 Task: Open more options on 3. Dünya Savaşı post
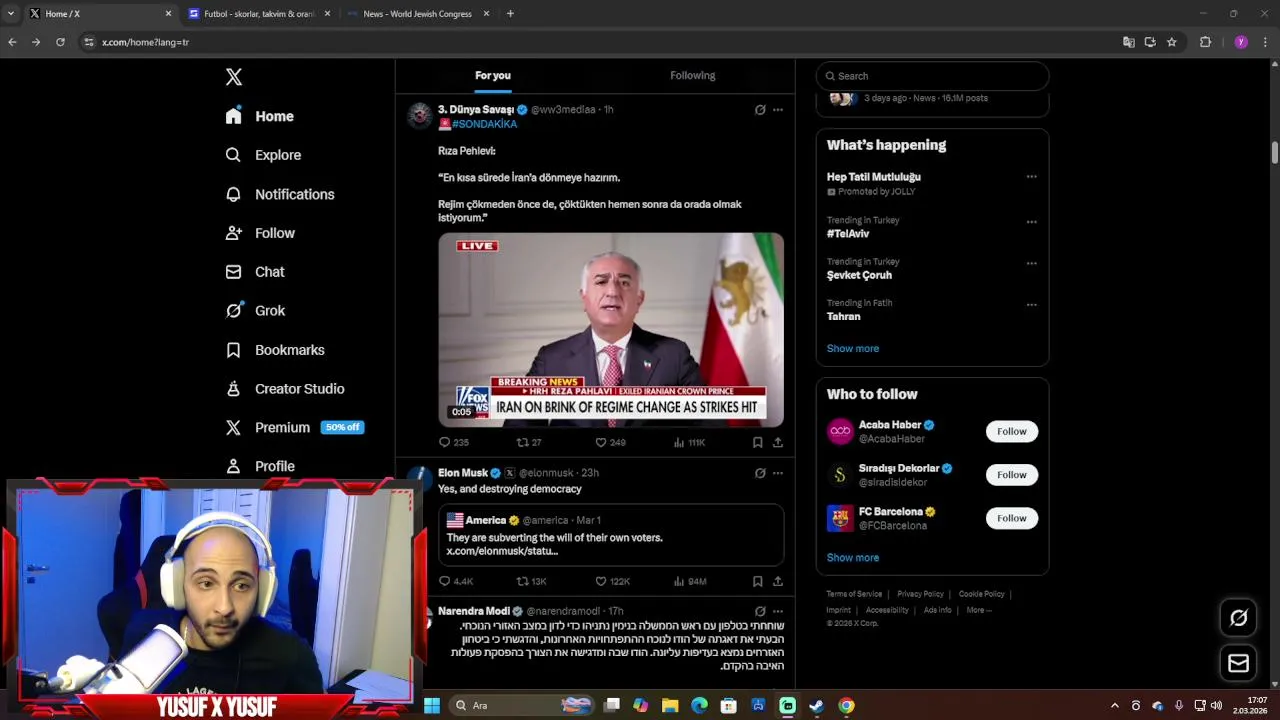coord(778,110)
